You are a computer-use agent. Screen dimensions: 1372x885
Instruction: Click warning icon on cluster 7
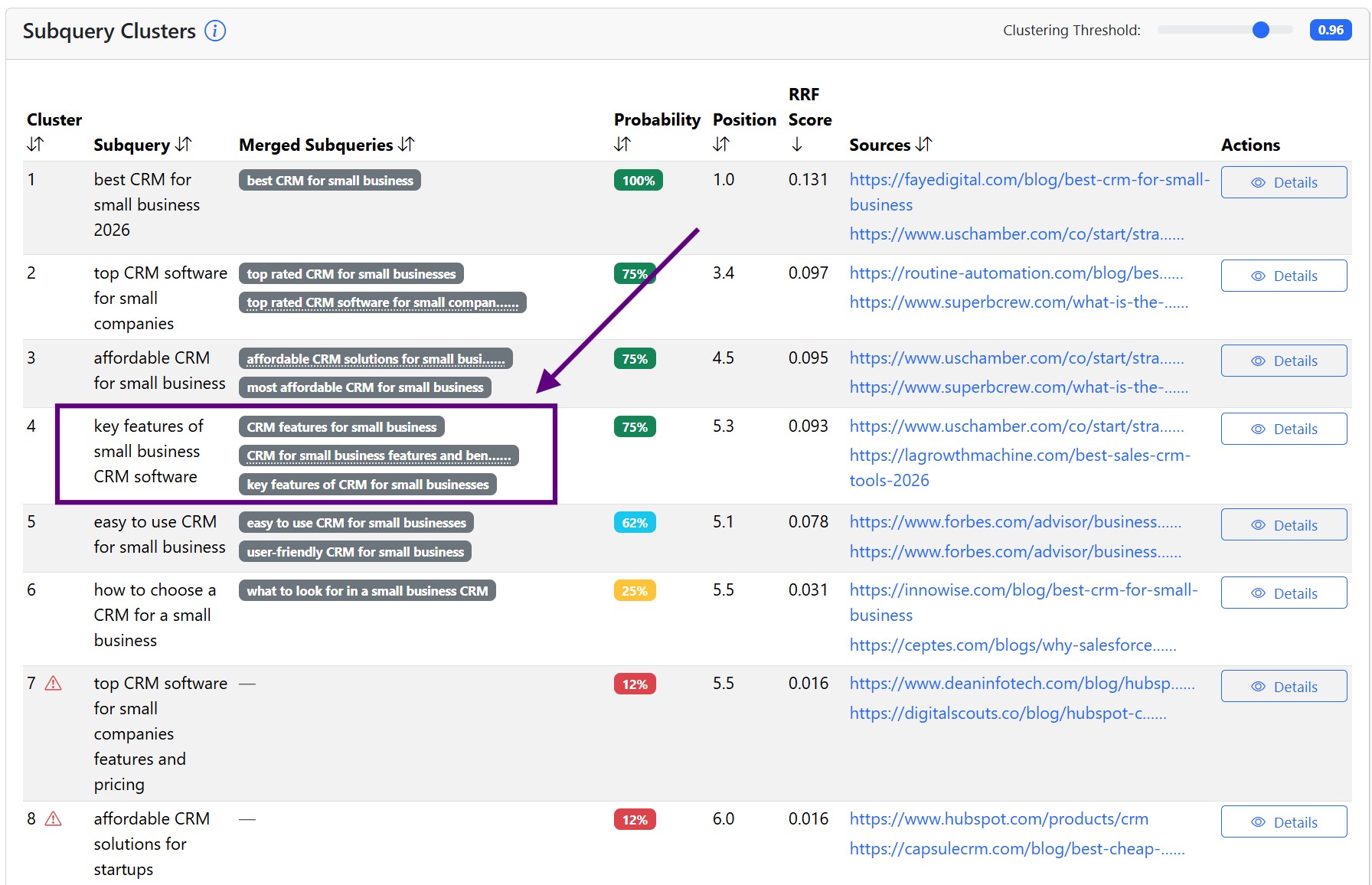click(x=54, y=683)
